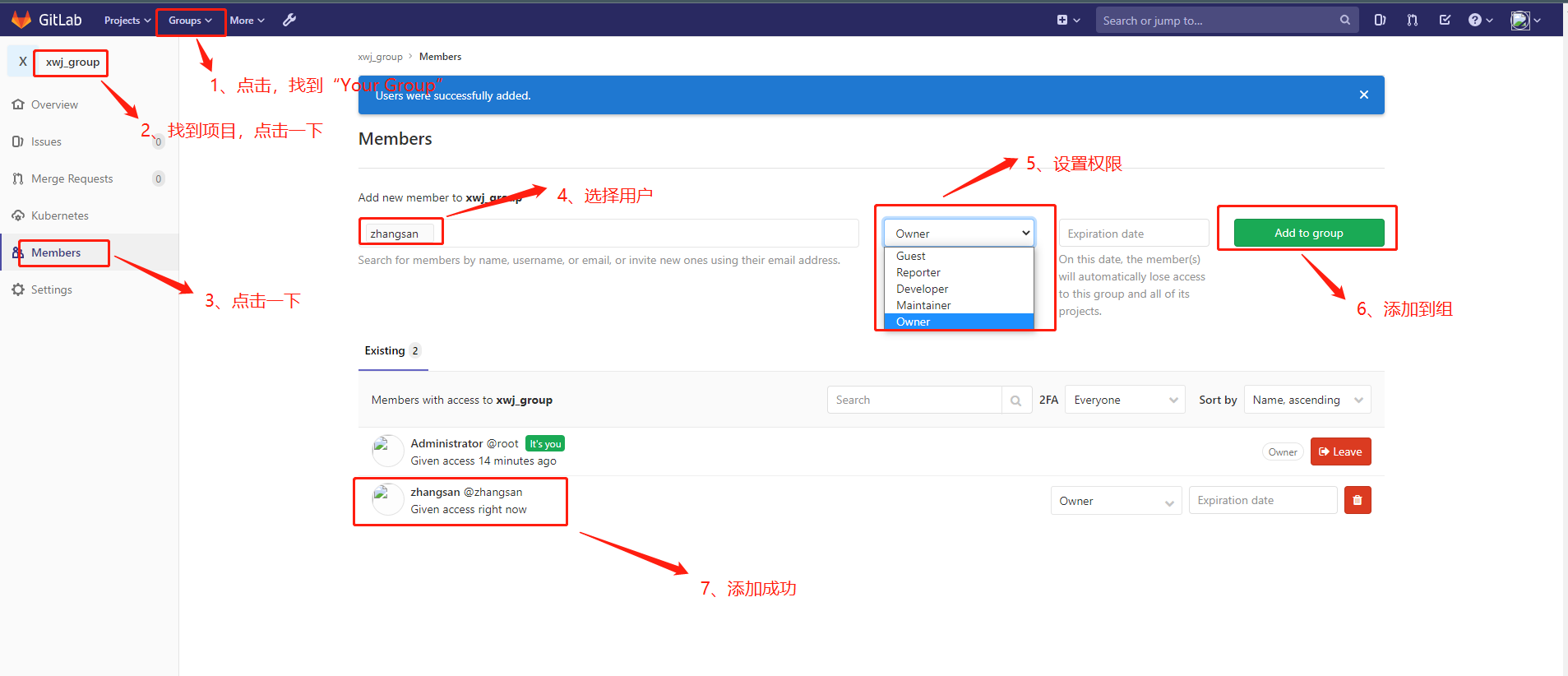Click the GitLab fox logo
The height and width of the screenshot is (676, 1568).
[21, 20]
